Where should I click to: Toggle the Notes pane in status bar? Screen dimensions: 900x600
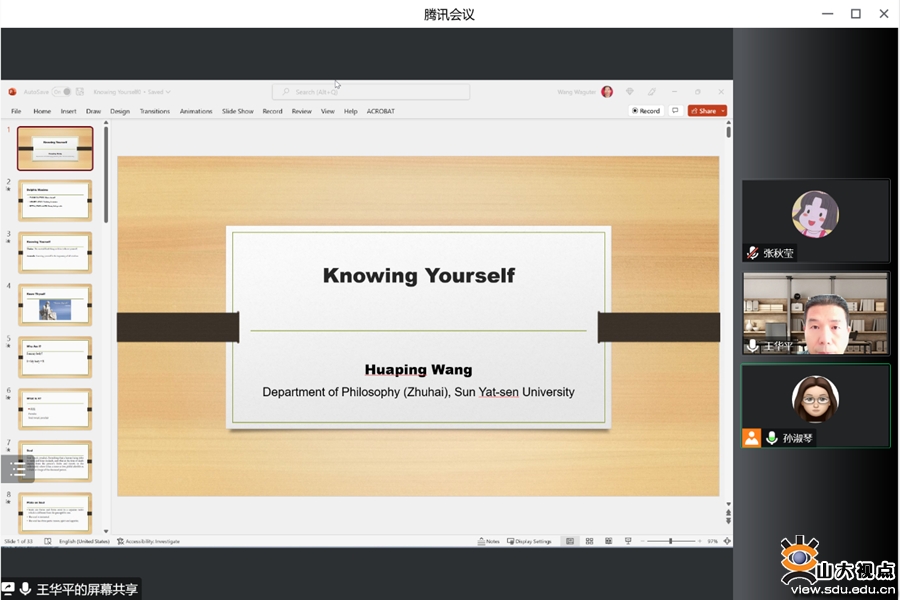click(x=489, y=541)
